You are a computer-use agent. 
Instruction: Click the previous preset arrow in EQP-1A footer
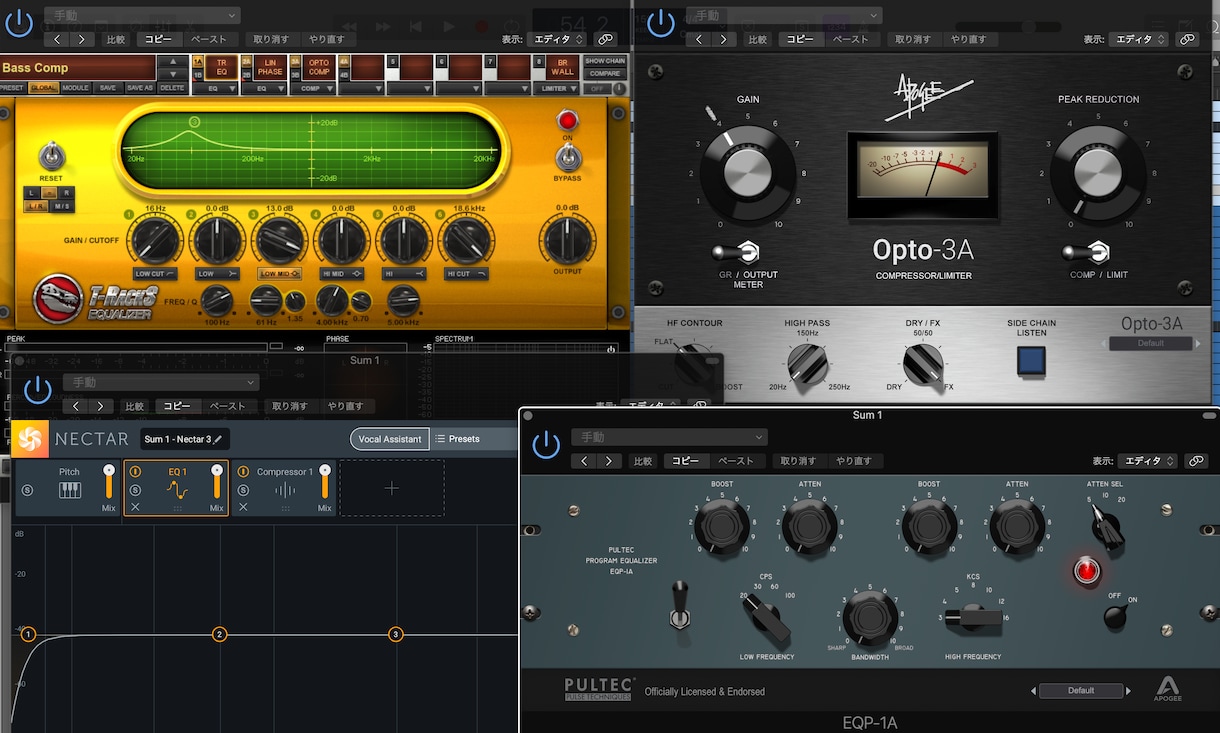pyautogui.click(x=1033, y=691)
